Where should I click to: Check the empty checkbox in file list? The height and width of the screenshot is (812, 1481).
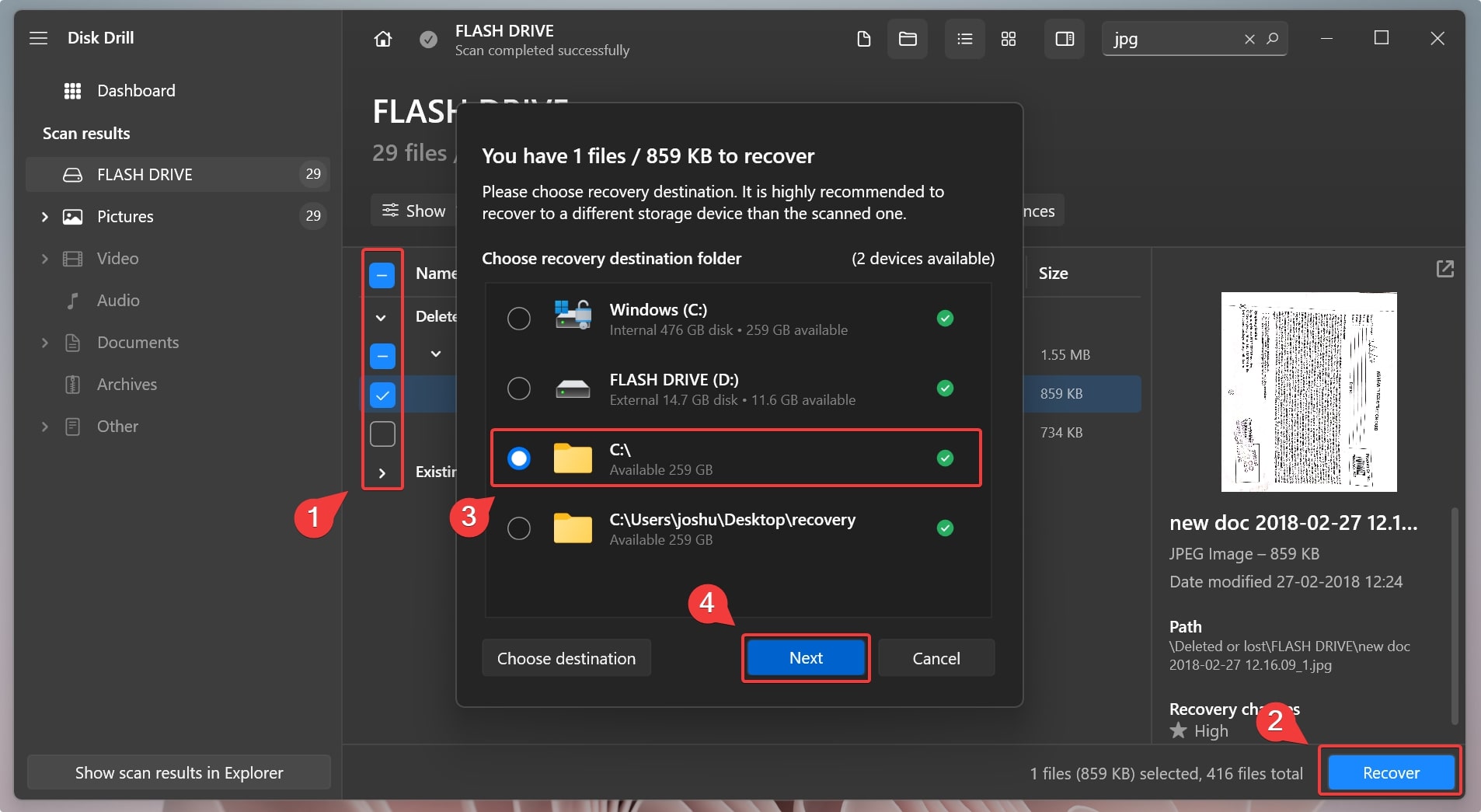coord(382,434)
